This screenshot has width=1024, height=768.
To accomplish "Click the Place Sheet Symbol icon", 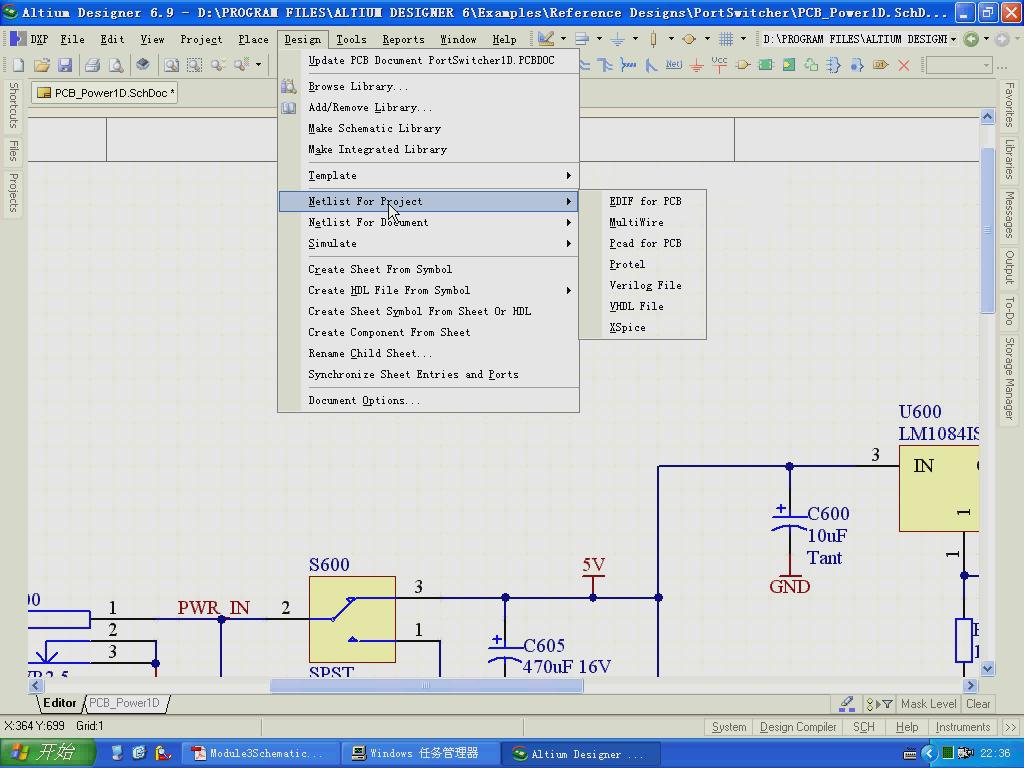I will 765,65.
